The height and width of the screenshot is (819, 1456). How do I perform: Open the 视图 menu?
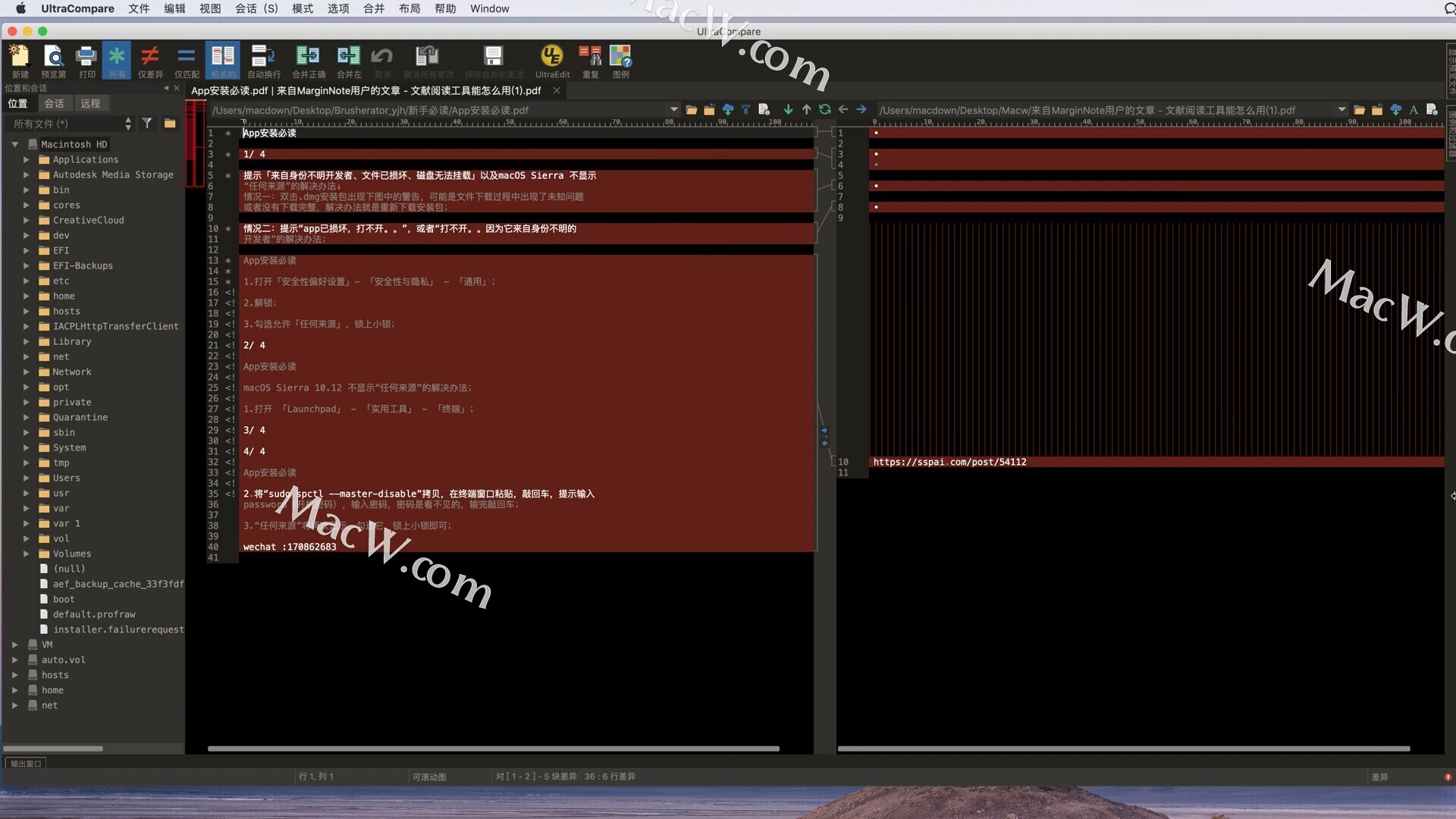210,8
